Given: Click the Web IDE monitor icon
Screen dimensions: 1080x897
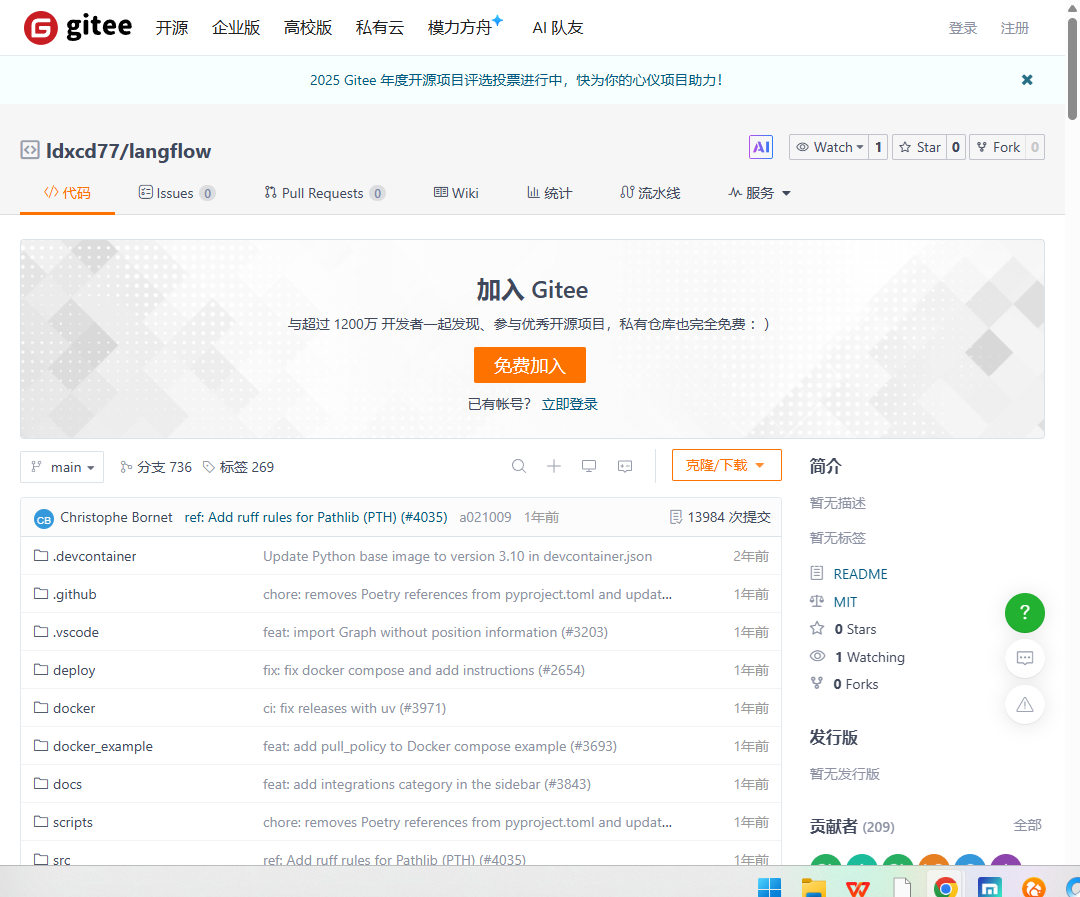Looking at the screenshot, I should coord(589,466).
